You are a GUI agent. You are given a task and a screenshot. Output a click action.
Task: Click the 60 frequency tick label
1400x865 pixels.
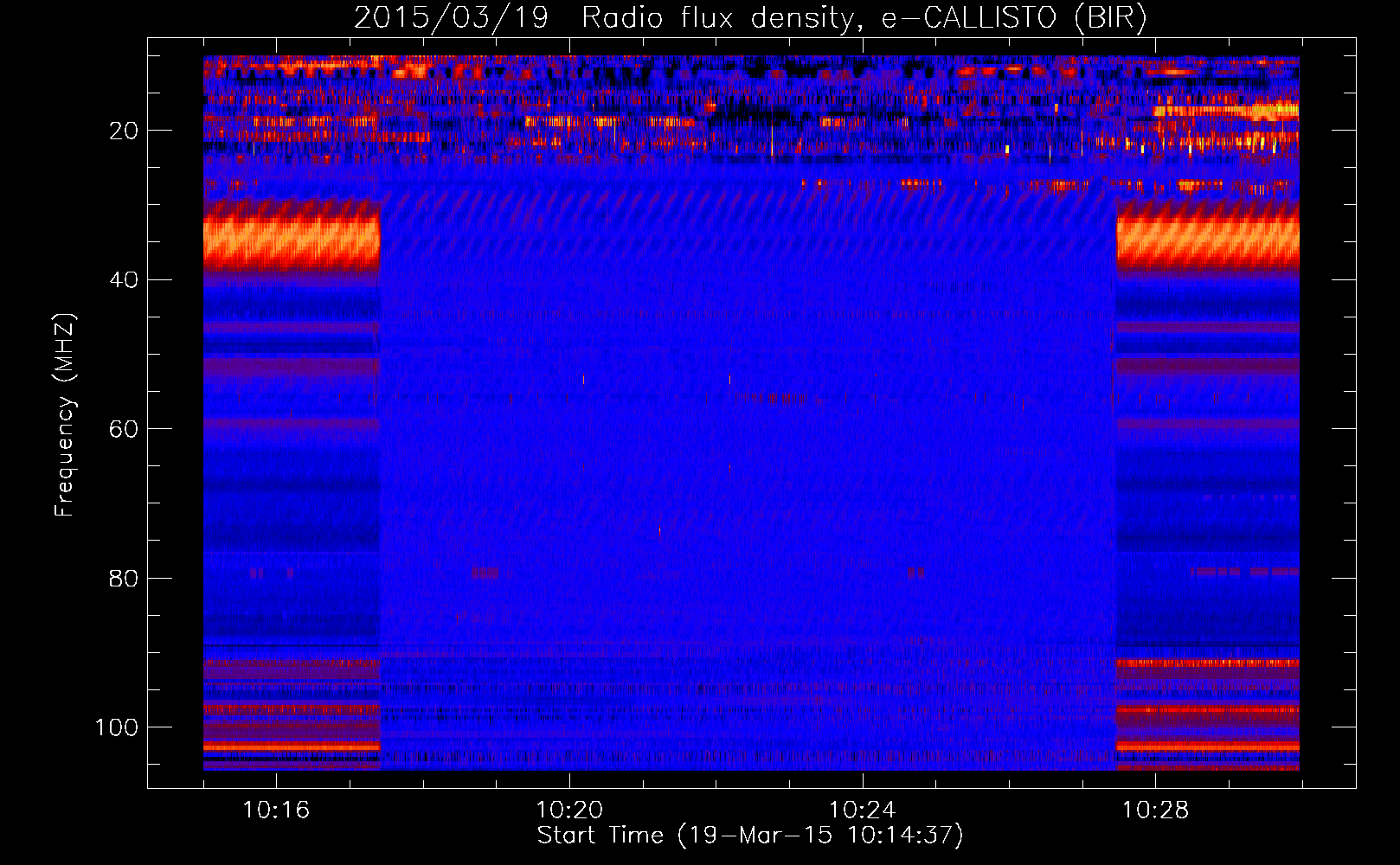(x=124, y=429)
